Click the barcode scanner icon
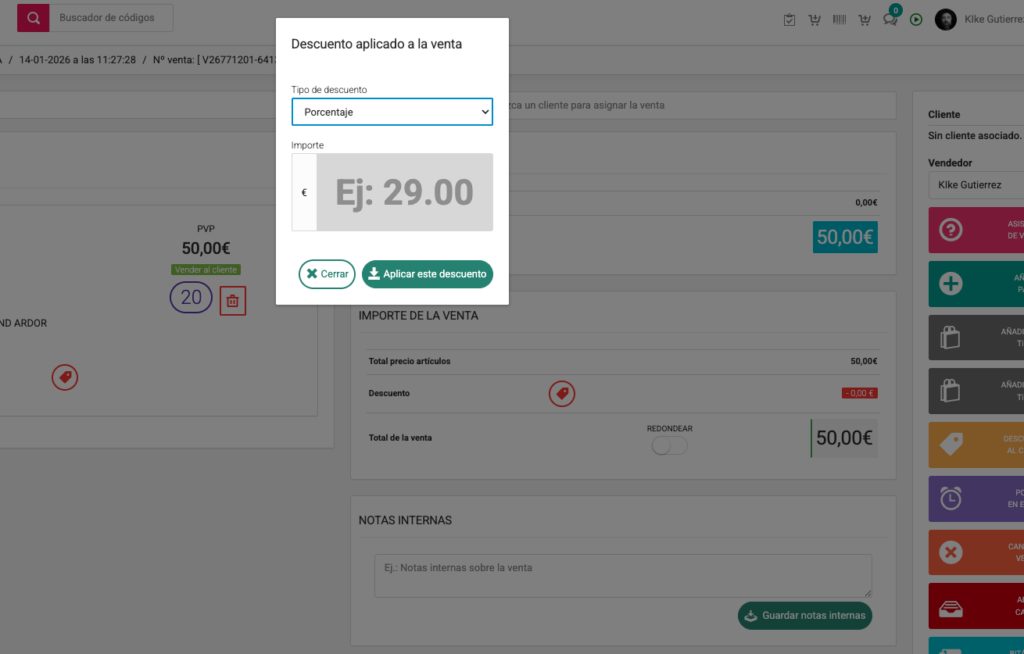Screen dimensions: 1024x654 [x=839, y=20]
